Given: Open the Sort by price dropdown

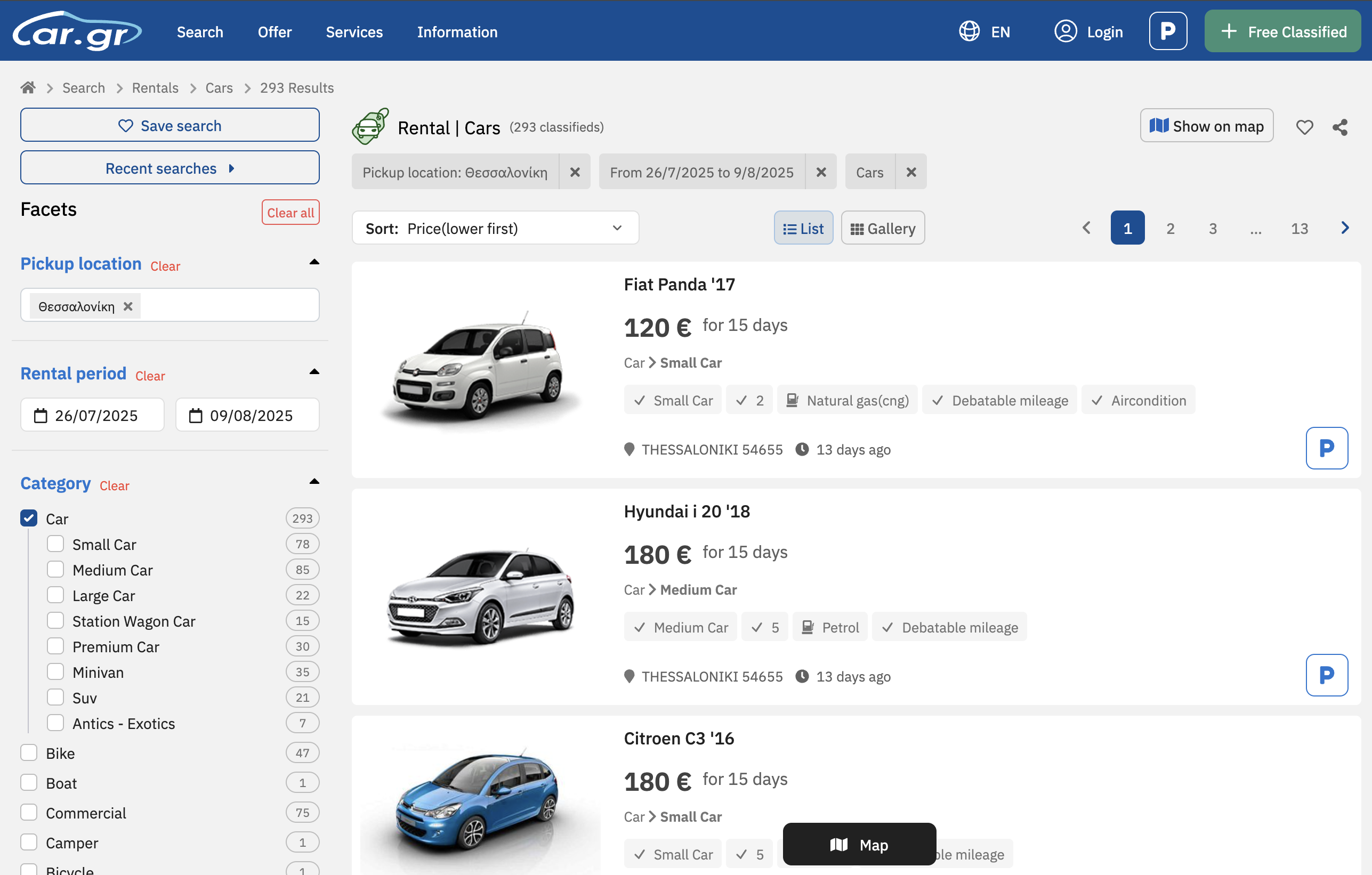Looking at the screenshot, I should click(x=495, y=228).
